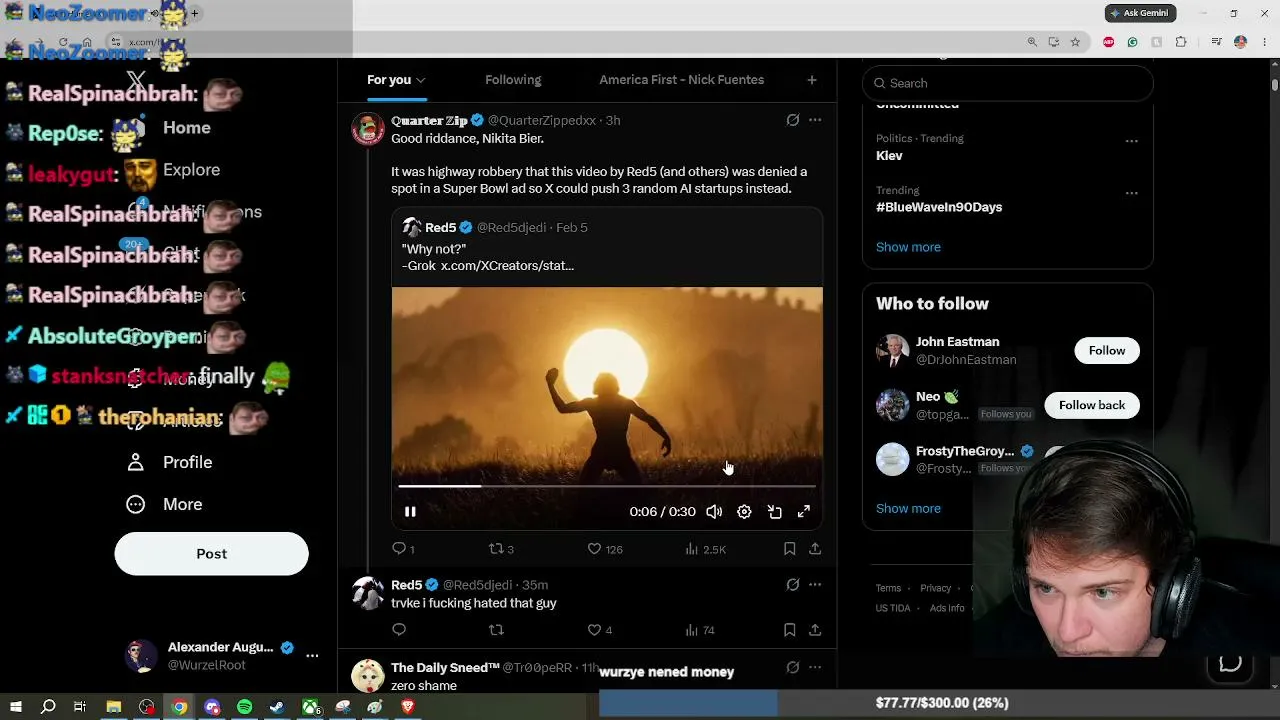Share Red5's 35m post
This screenshot has width=1280, height=720.
pyautogui.click(x=815, y=630)
